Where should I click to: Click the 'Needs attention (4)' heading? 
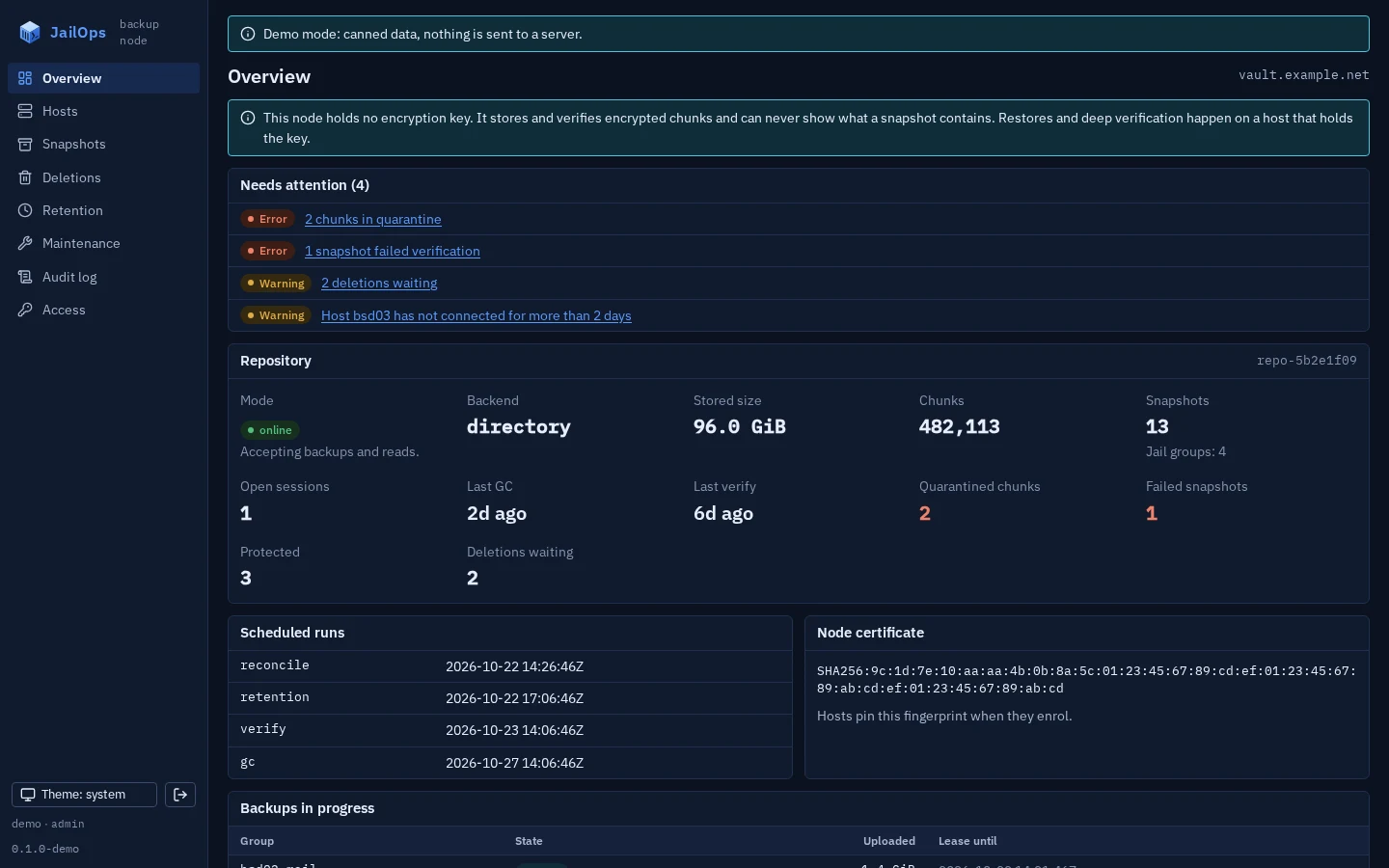point(305,185)
